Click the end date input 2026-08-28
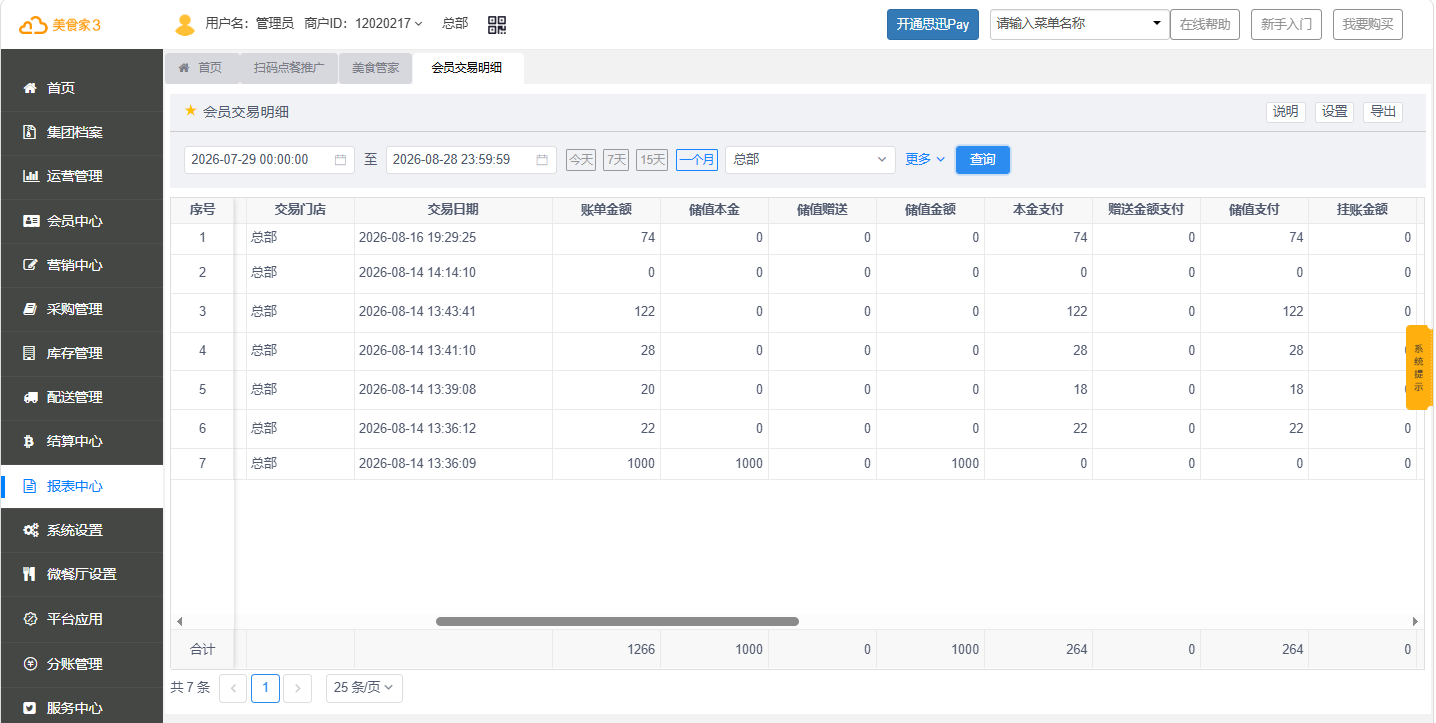The width and height of the screenshot is (1436, 723). click(x=471, y=160)
